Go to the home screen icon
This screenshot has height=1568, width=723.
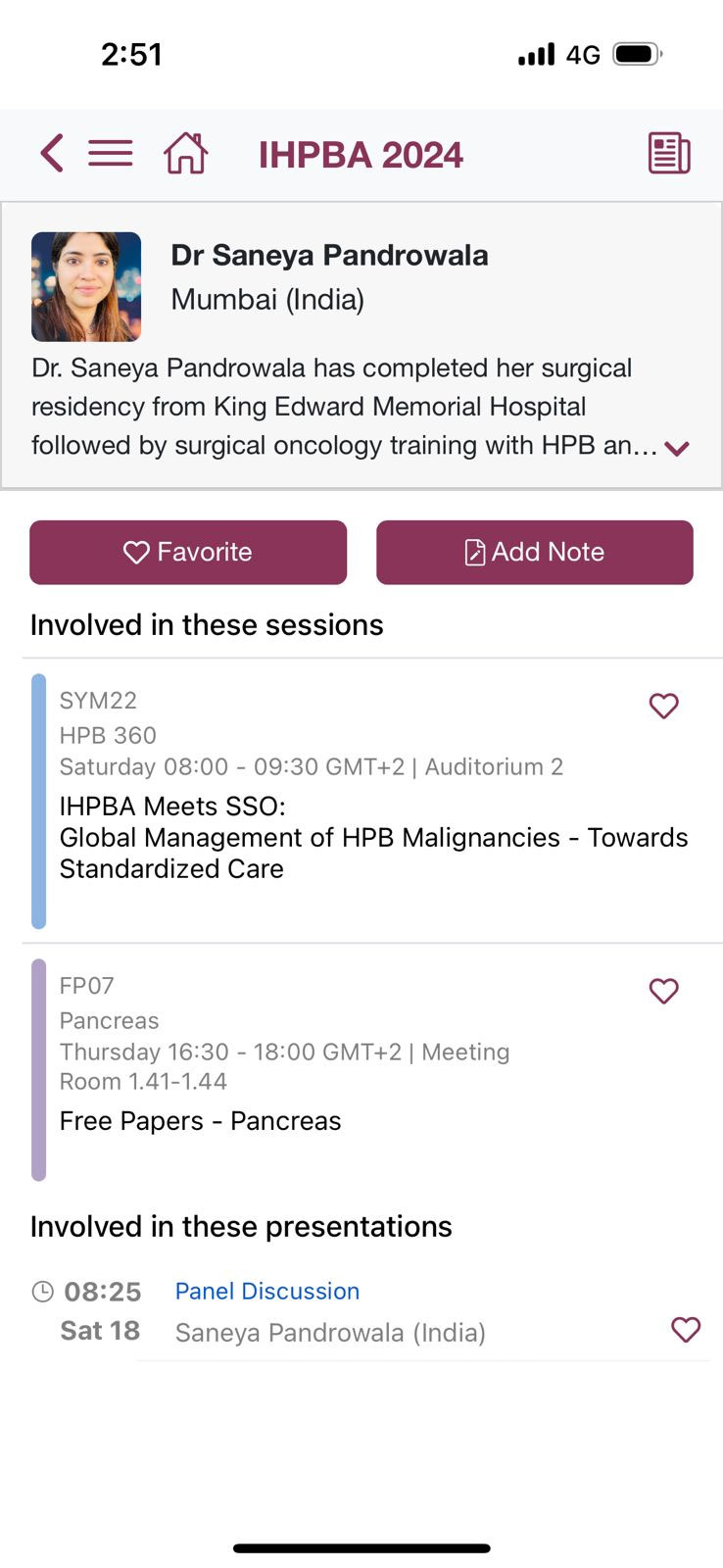click(185, 154)
